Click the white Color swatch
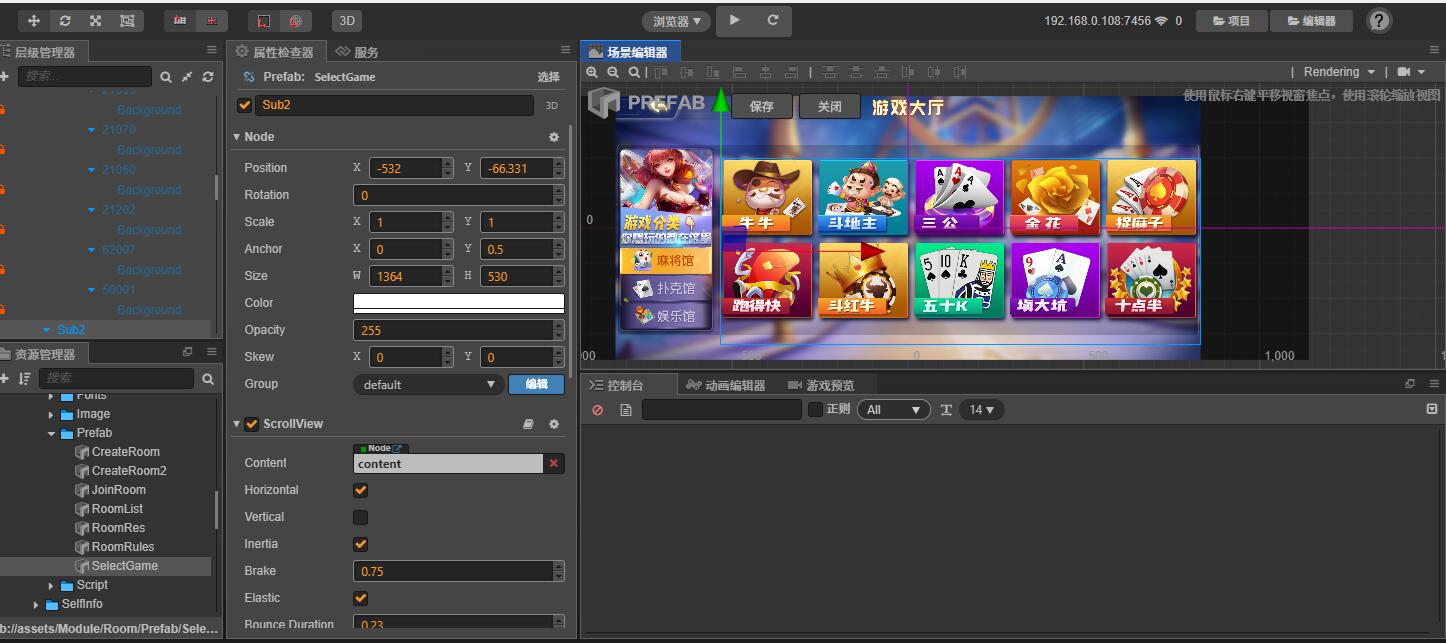 point(458,302)
